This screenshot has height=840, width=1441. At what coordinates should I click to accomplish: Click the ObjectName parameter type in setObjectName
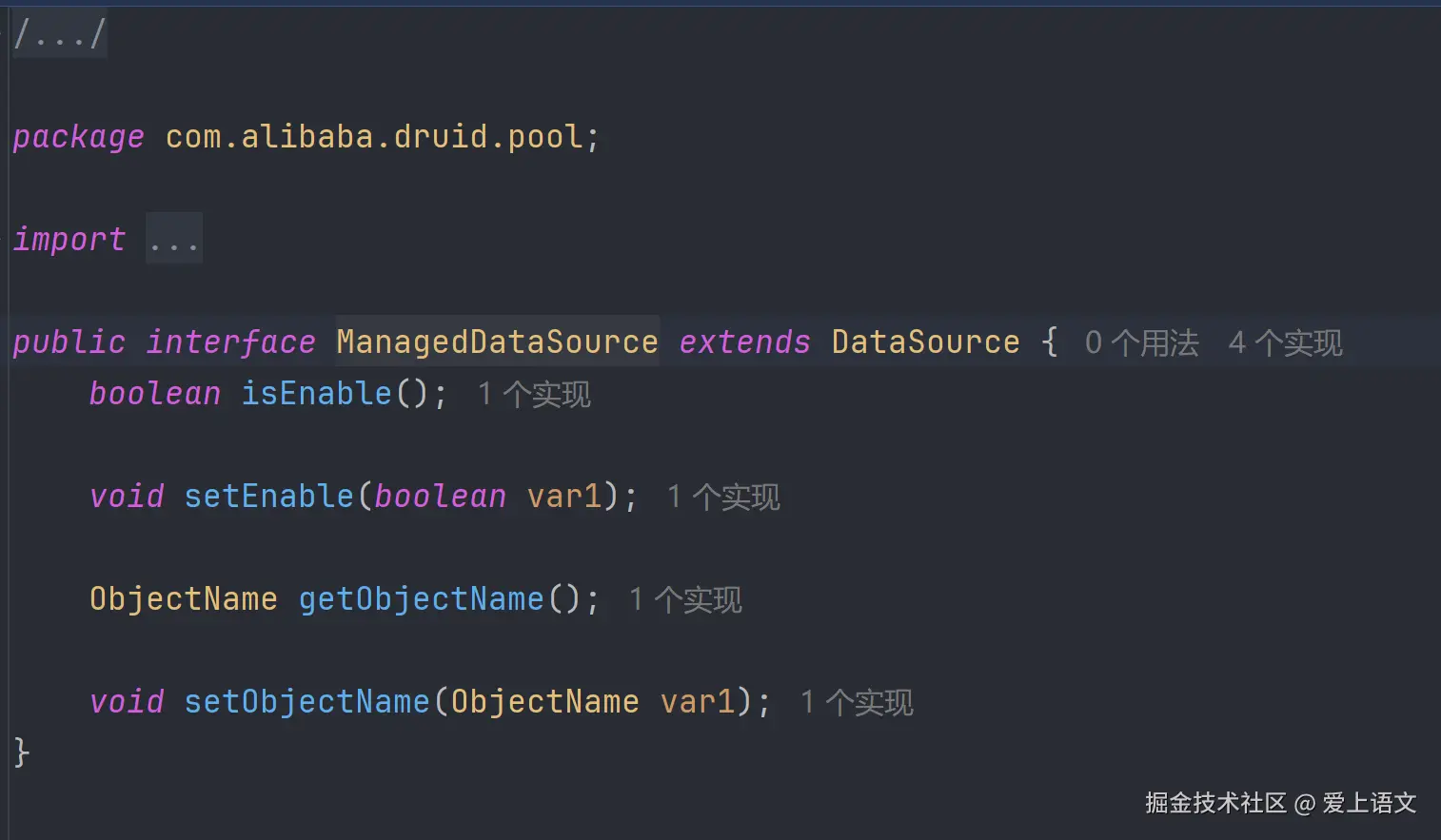point(544,701)
